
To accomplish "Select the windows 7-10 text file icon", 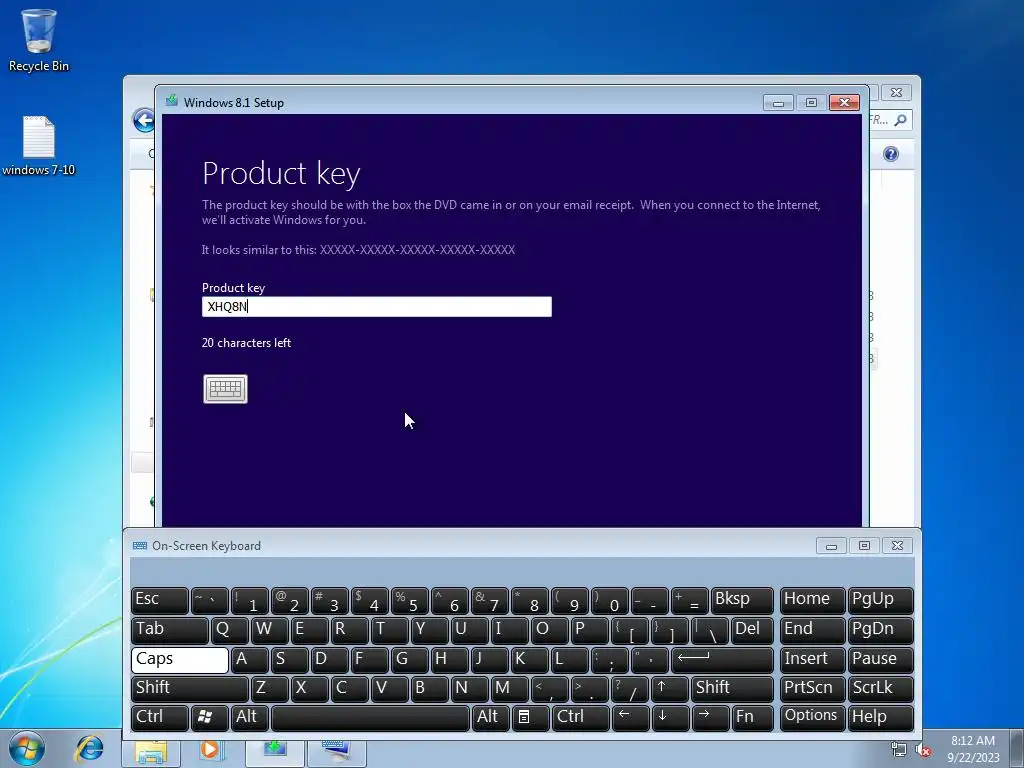I will (39, 145).
